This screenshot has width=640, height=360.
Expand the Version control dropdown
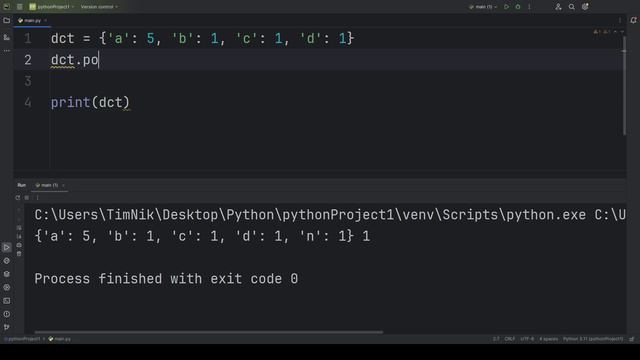pyautogui.click(x=99, y=7)
